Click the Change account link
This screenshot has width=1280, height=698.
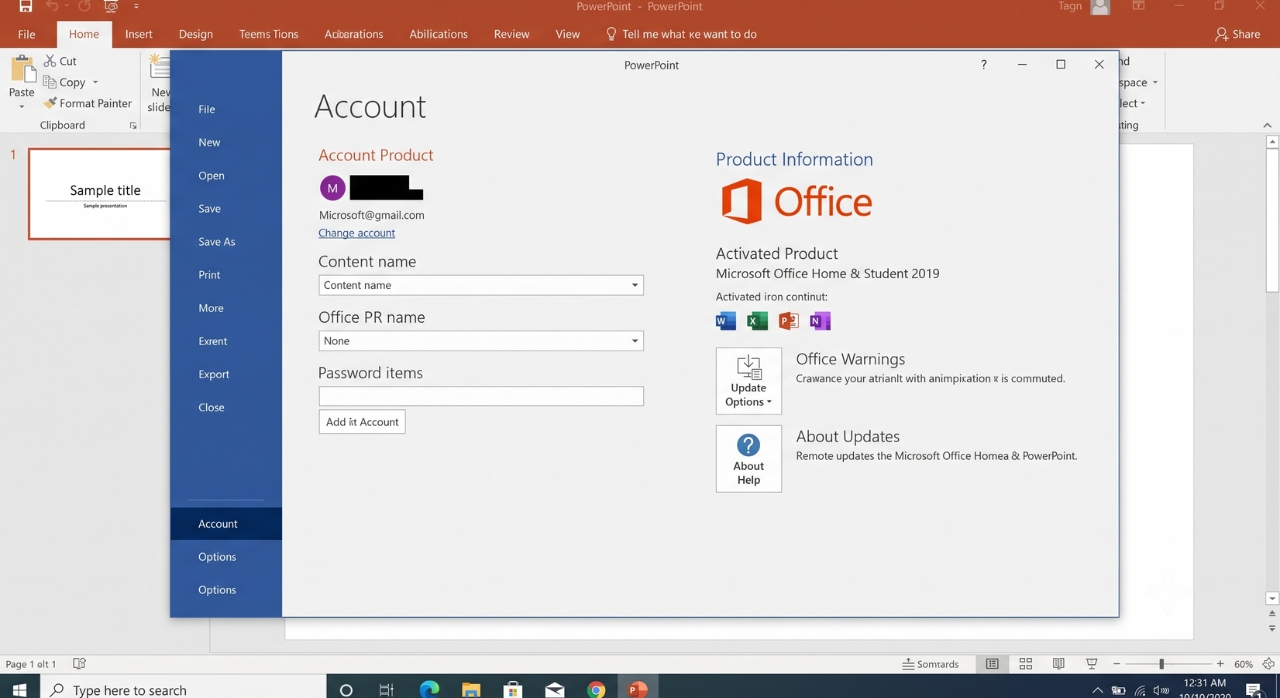point(357,233)
